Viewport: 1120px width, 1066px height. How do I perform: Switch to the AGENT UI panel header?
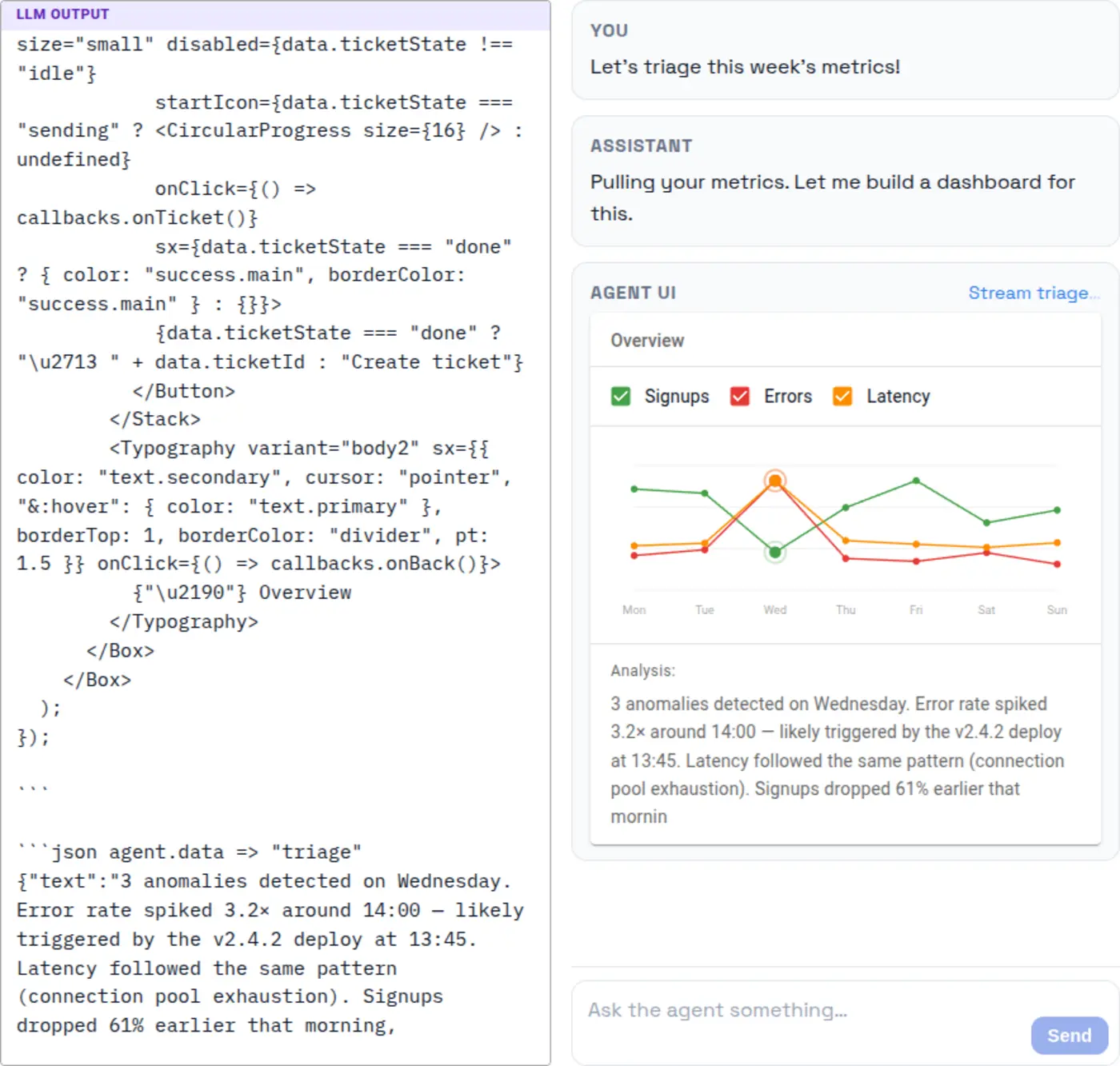[x=633, y=293]
